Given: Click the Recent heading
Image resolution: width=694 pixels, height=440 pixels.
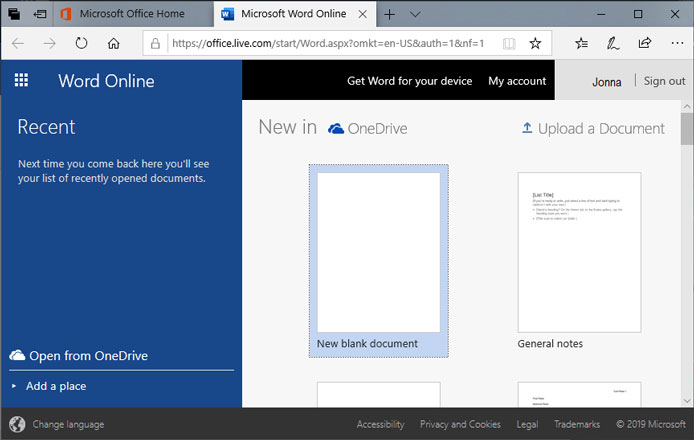Looking at the screenshot, I should (x=46, y=127).
